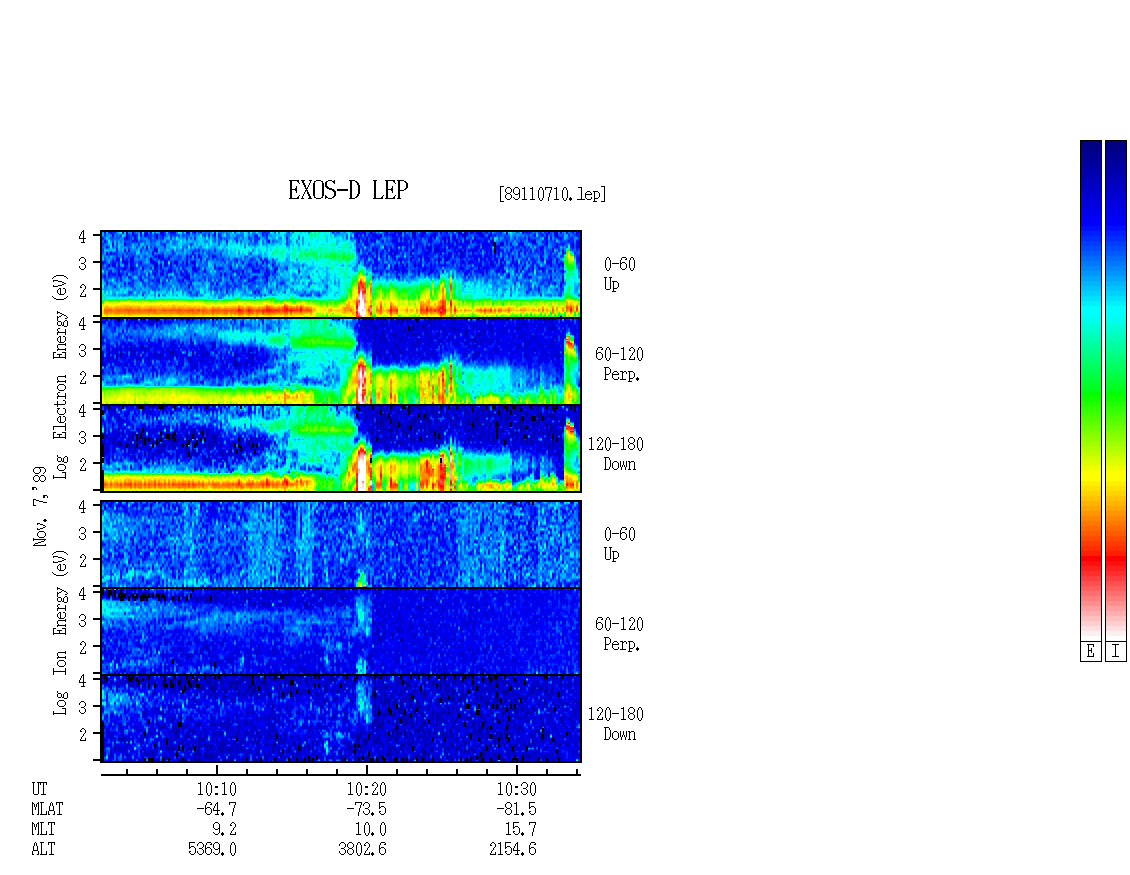Screen dimensions: 1130x875
Task: Click the electron 120-180 Down label
Action: point(615,454)
